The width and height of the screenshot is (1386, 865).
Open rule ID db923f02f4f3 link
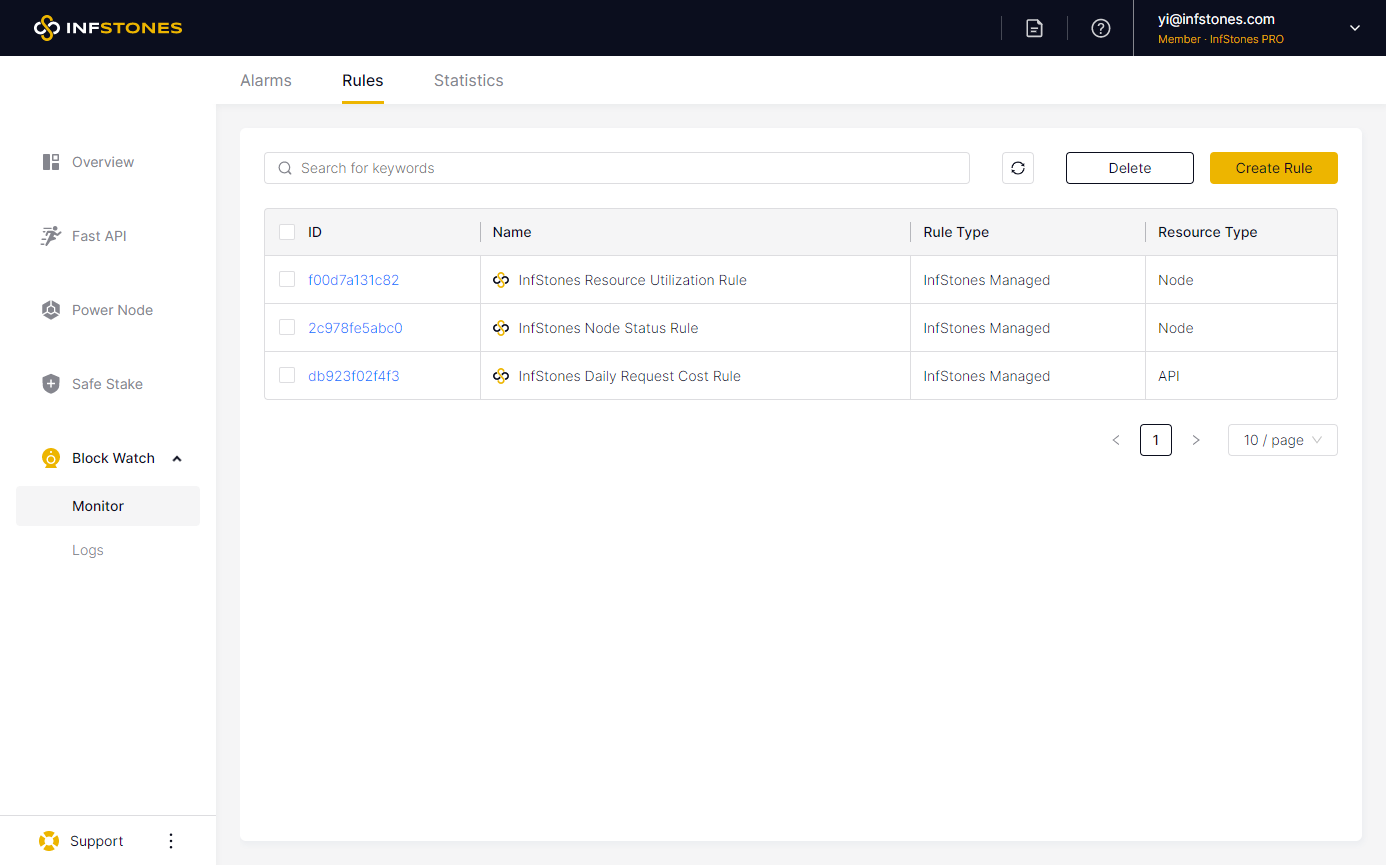(354, 376)
